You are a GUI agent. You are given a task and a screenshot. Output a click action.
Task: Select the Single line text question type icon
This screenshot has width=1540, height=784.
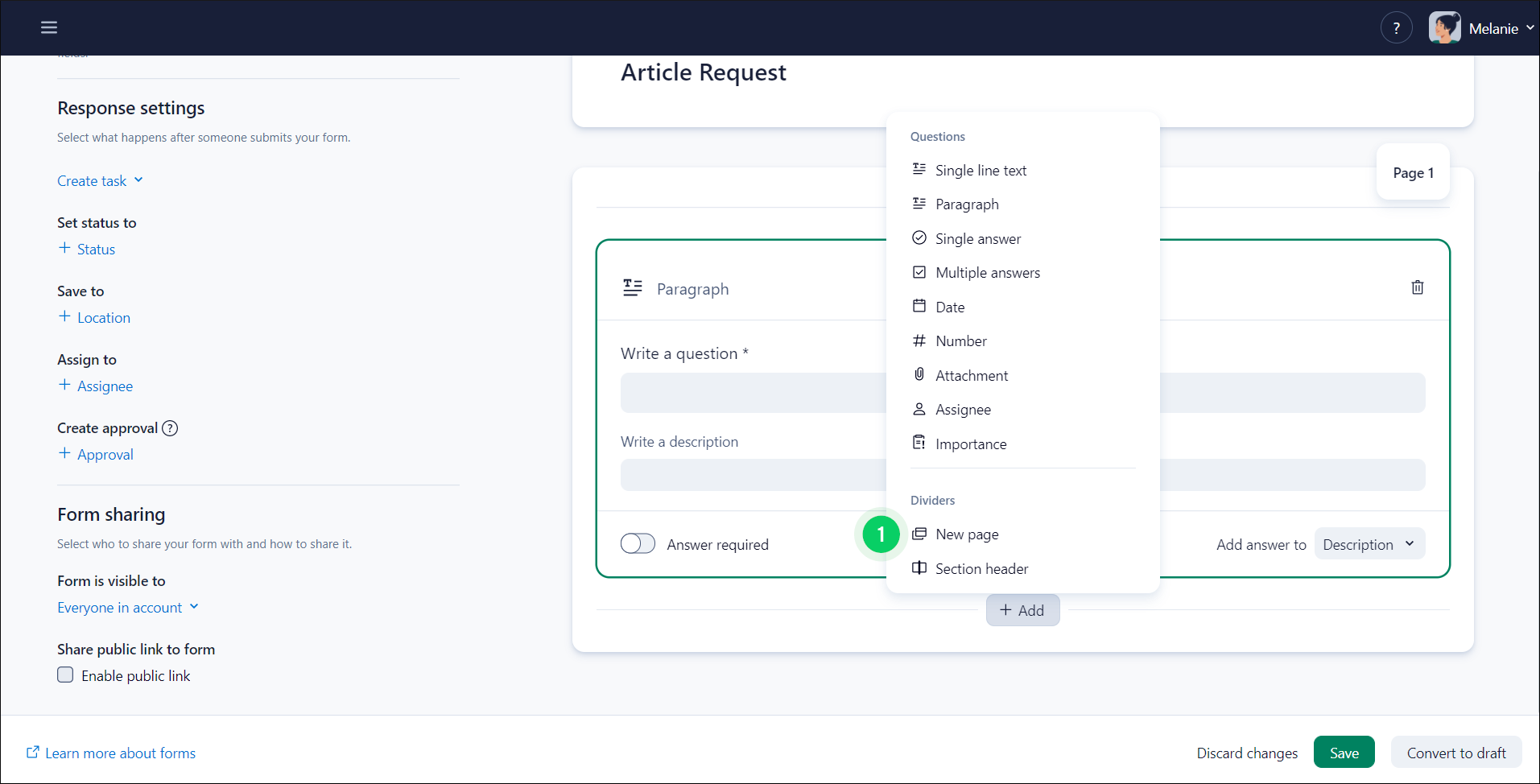click(x=919, y=169)
